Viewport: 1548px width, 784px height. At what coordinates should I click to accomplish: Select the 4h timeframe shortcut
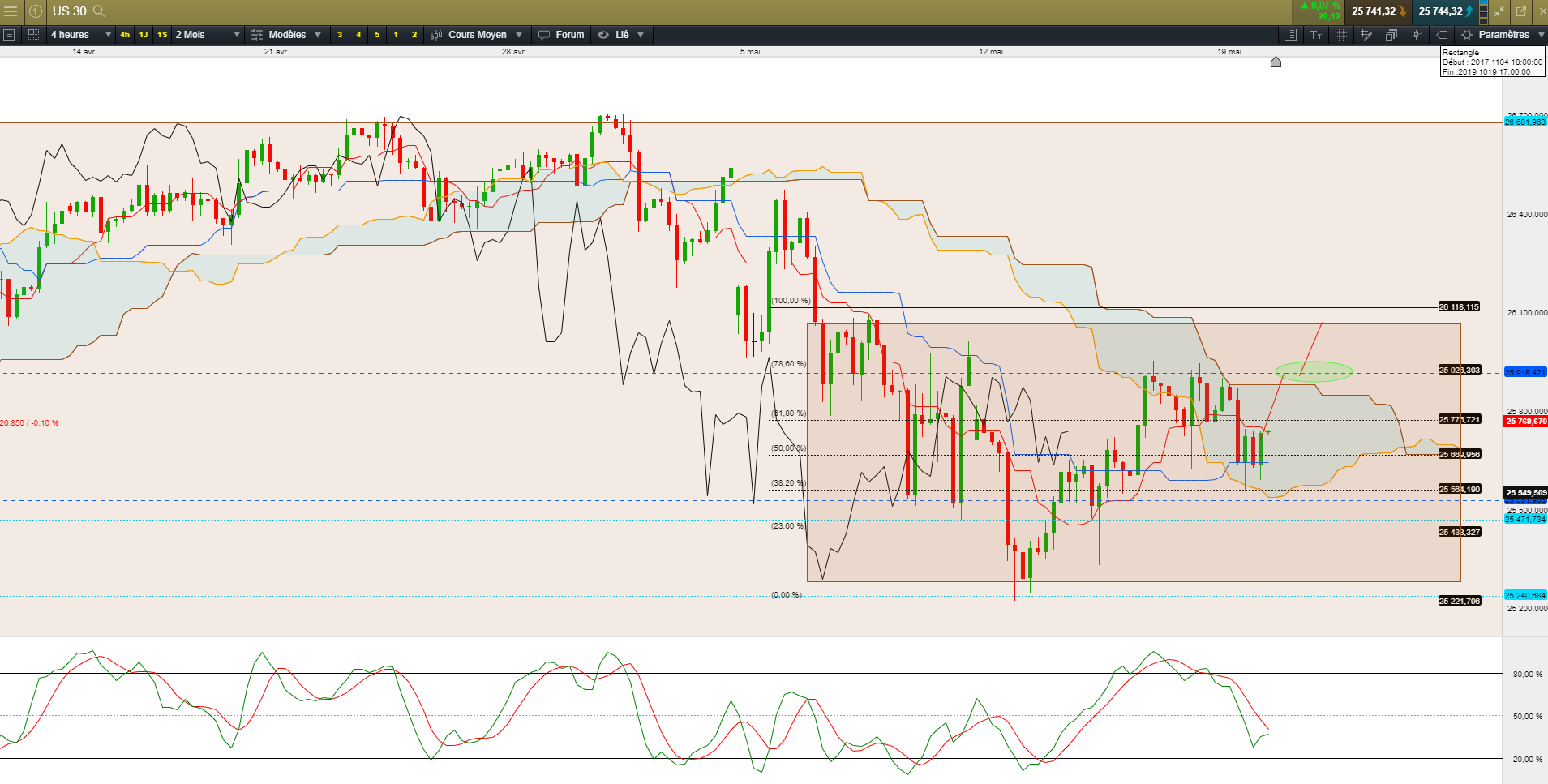tap(125, 35)
